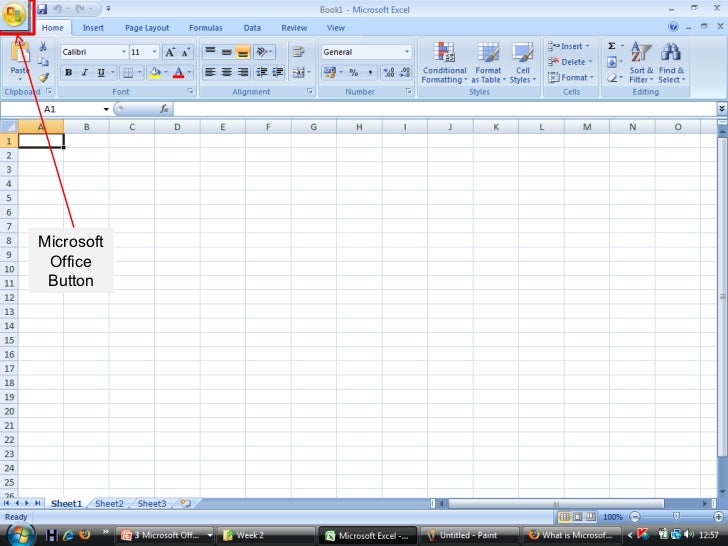Open the Cell Styles gallery

pos(523,63)
